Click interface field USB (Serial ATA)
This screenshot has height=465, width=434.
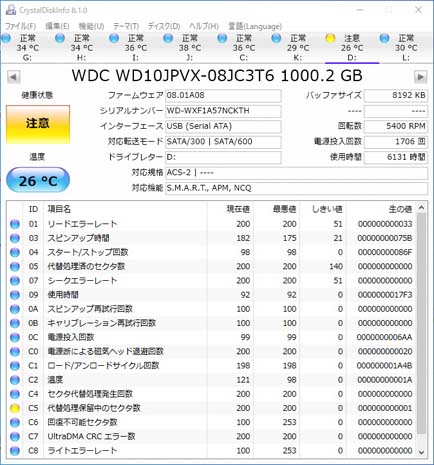[x=223, y=126]
